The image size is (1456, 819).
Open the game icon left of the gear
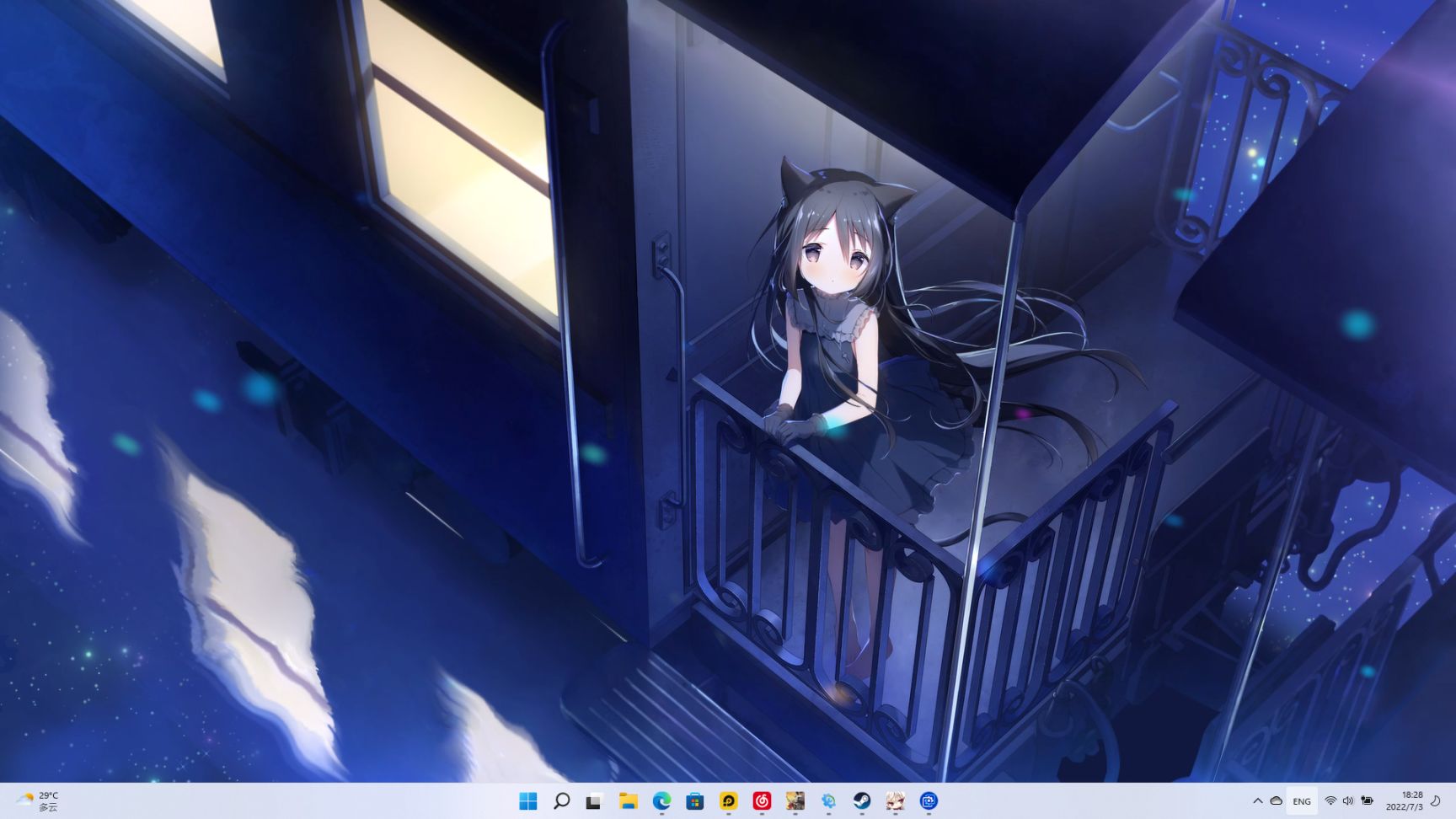pos(795,800)
